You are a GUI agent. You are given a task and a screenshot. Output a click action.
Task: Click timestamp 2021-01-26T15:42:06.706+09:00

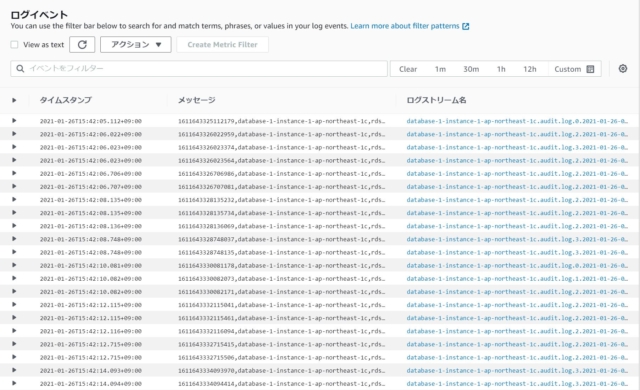point(91,173)
